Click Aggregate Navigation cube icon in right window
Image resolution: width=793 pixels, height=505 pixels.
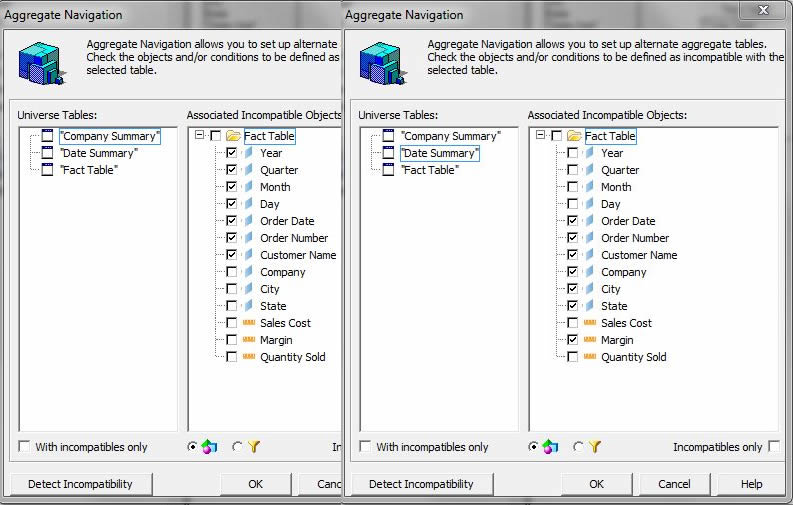coord(383,63)
